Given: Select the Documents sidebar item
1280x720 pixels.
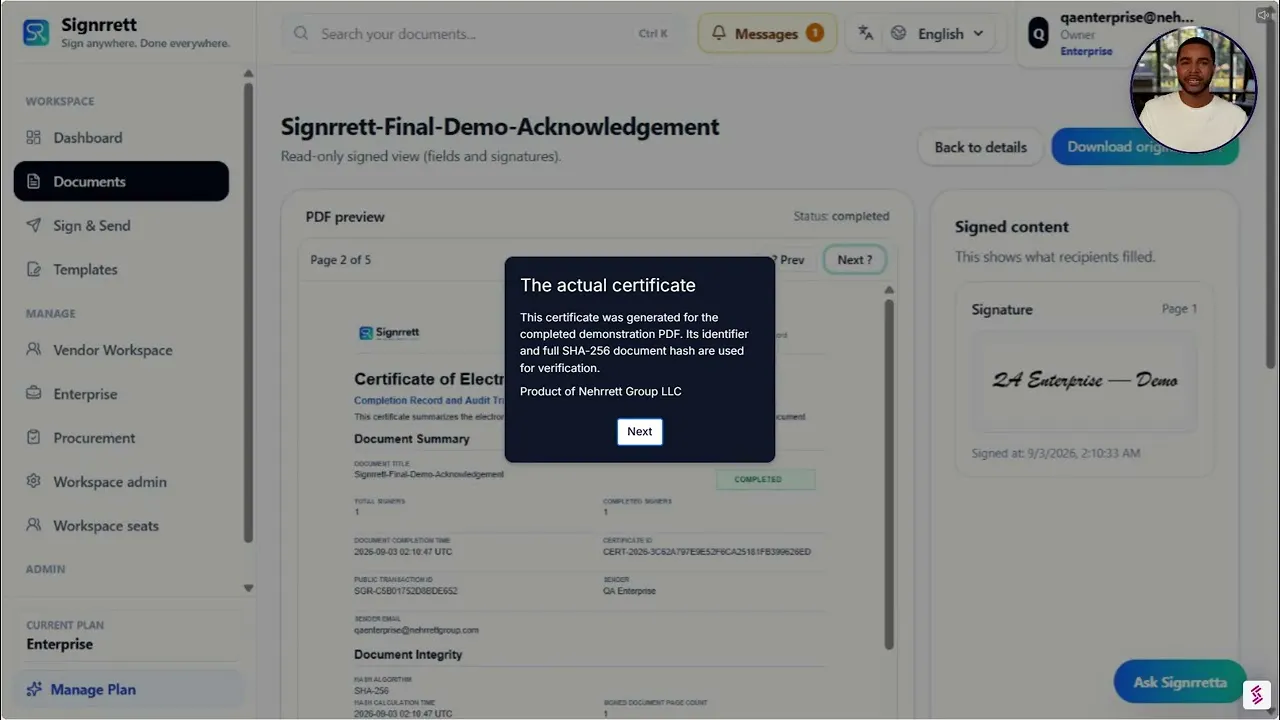Looking at the screenshot, I should click(x=121, y=181).
